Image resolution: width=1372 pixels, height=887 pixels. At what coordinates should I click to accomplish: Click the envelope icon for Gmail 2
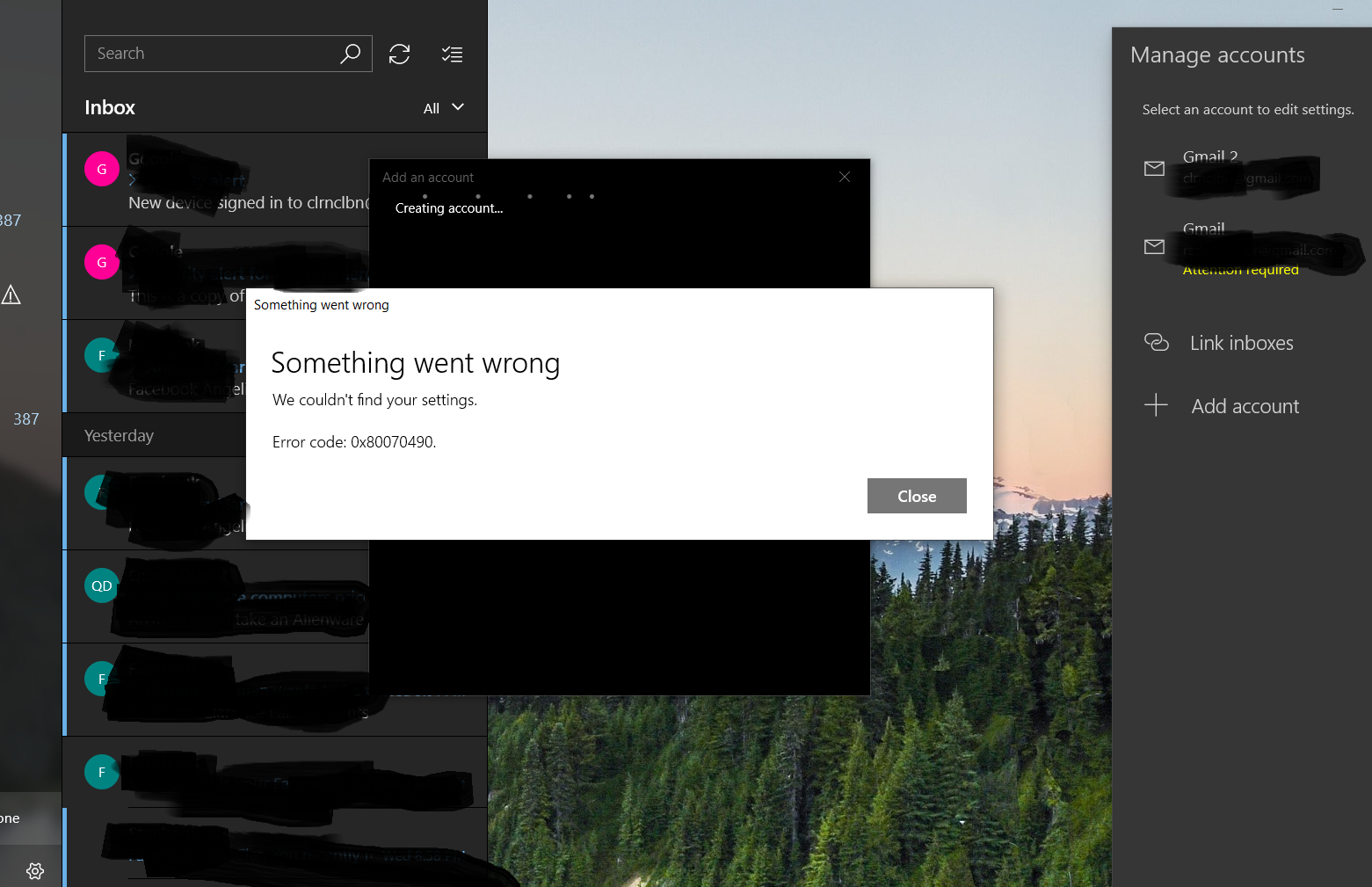click(x=1155, y=168)
